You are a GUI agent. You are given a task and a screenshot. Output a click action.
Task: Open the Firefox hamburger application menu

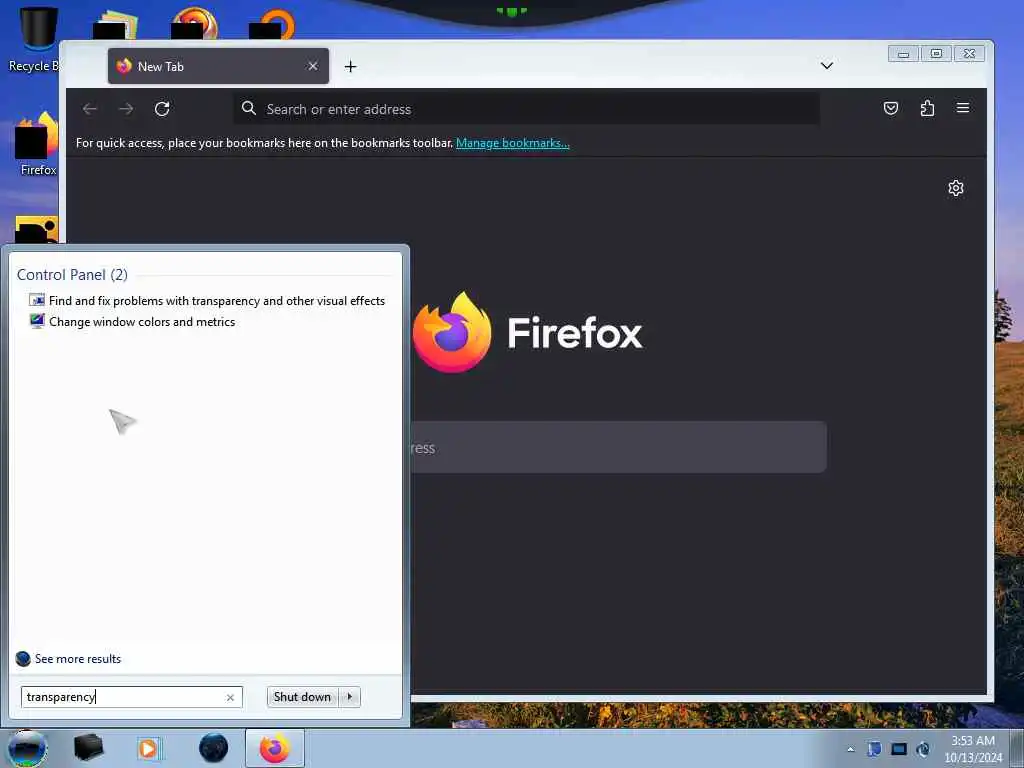(963, 108)
